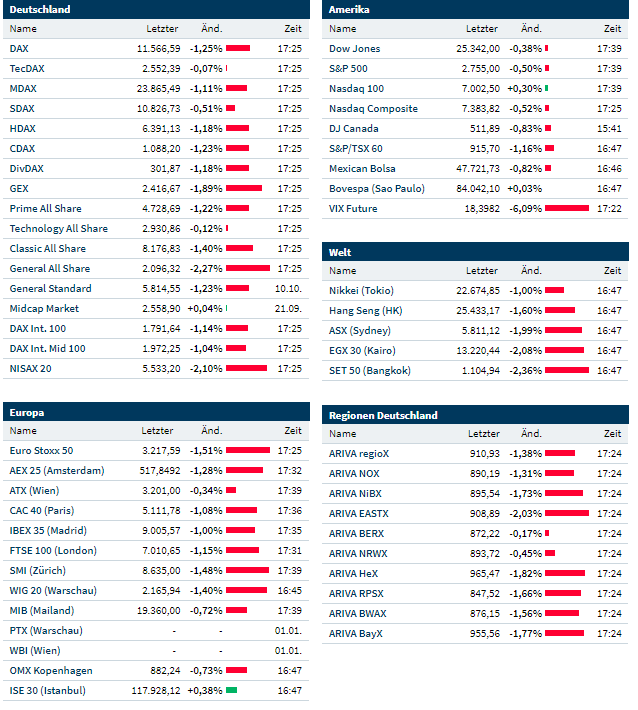Click the green bar for ISE 30 (Istanbul)
This screenshot has height=710, width=638.
click(231, 690)
